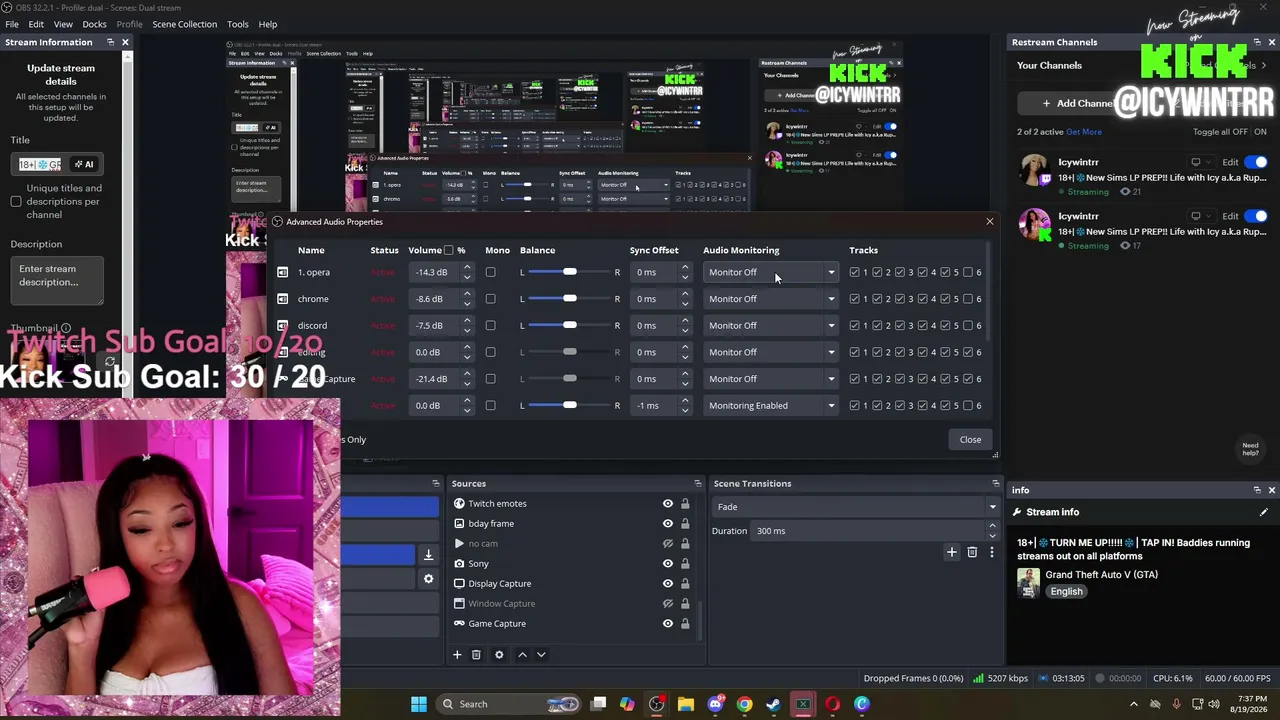Viewport: 1280px width, 720px height.
Task: Toggle visibility of Game Capture source
Action: [668, 623]
